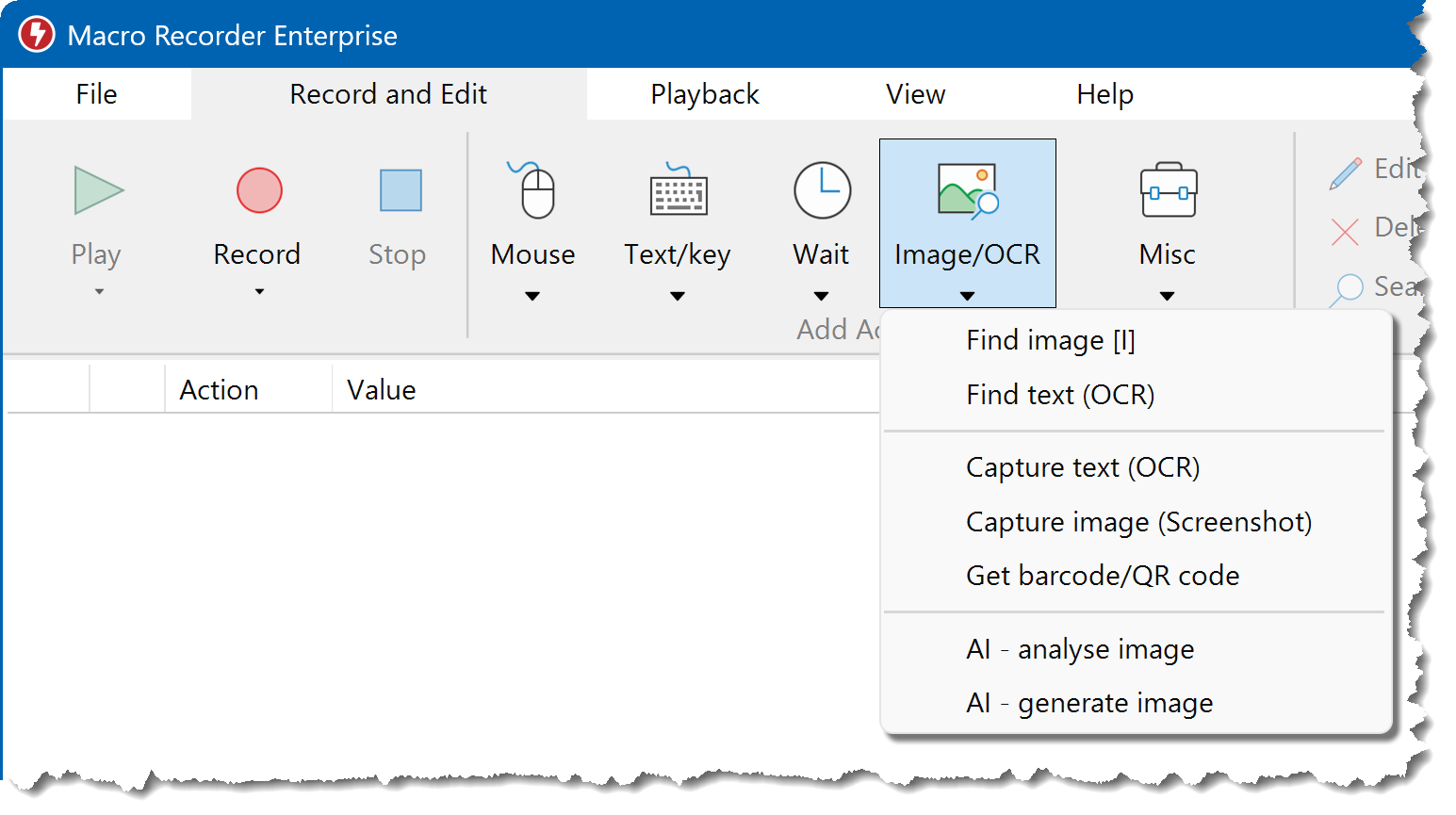The width and height of the screenshot is (1456, 815).
Task: Click the Text/key keyboard icon
Action: [x=679, y=190]
